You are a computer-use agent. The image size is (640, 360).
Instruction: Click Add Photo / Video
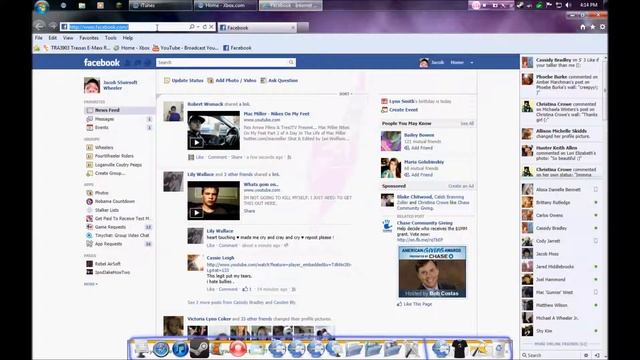(232, 80)
